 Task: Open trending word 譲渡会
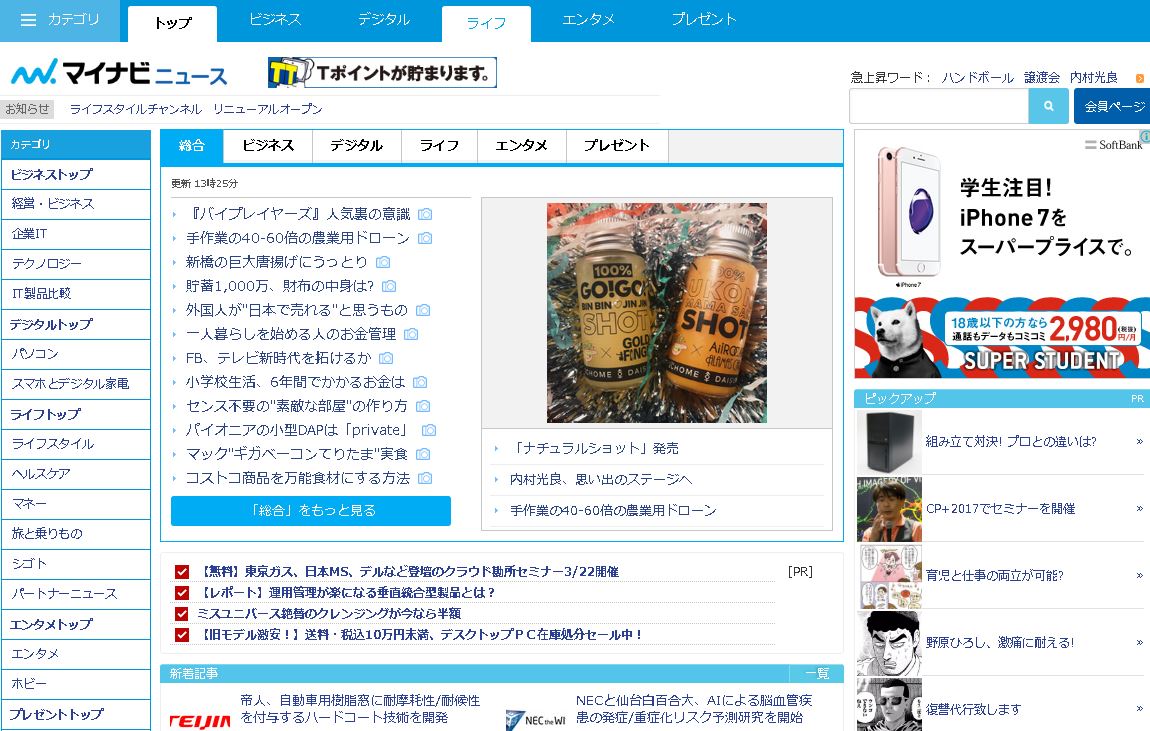coord(1041,78)
